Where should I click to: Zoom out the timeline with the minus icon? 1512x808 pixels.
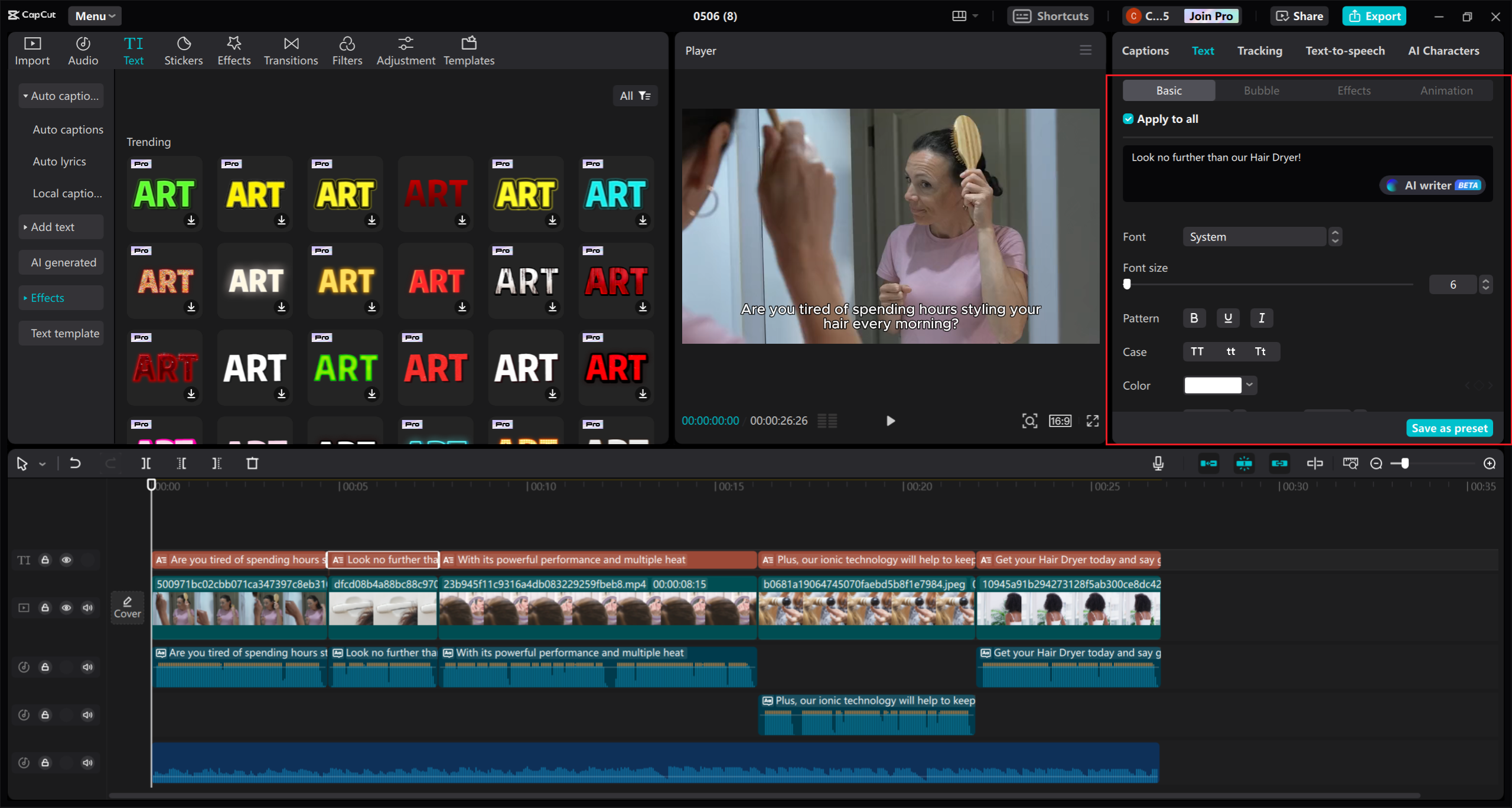pyautogui.click(x=1376, y=464)
